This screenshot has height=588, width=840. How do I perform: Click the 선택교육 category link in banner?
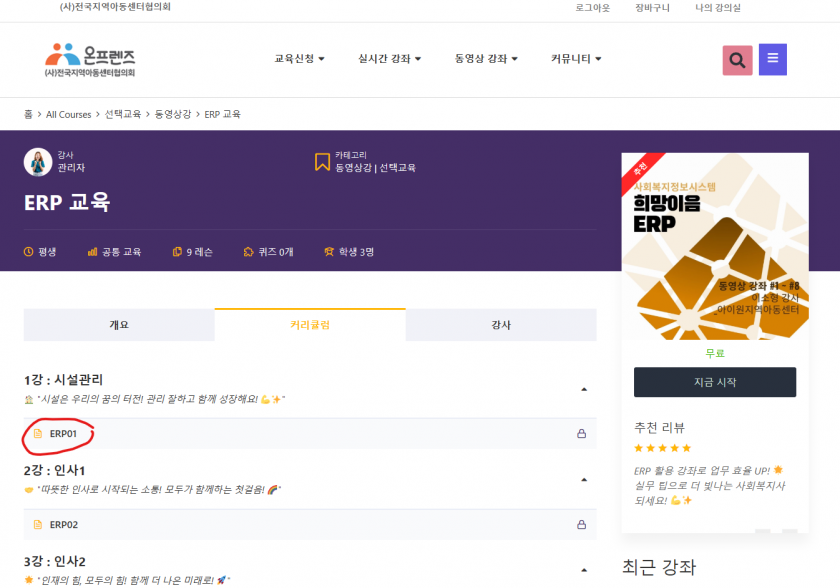(x=398, y=168)
